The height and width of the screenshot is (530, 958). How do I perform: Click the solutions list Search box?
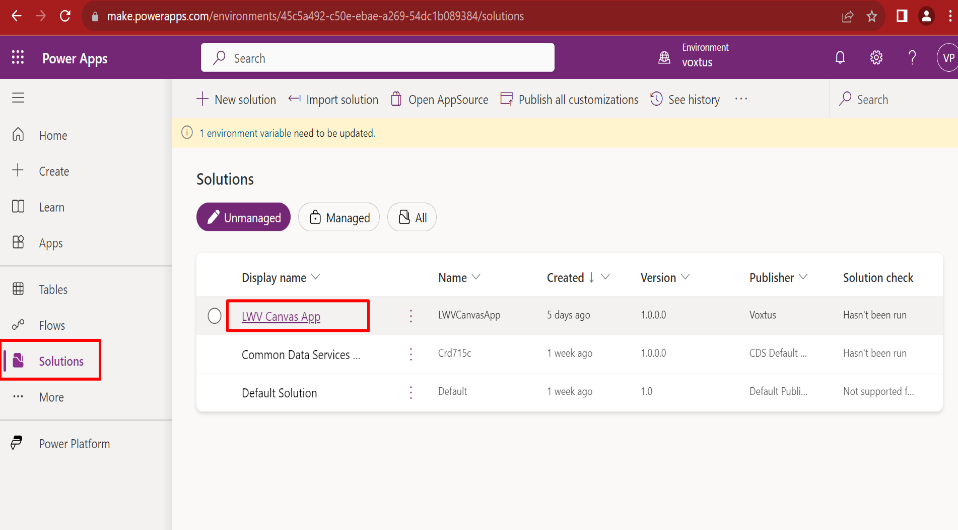894,99
